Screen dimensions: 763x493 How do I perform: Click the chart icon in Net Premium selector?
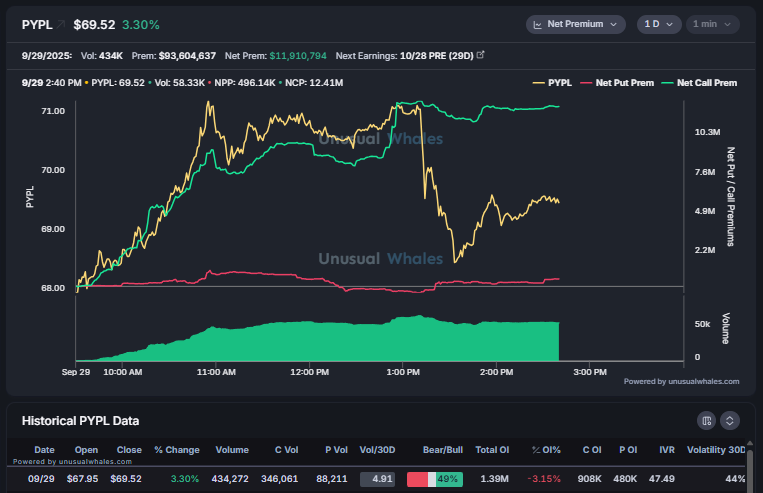(537, 24)
